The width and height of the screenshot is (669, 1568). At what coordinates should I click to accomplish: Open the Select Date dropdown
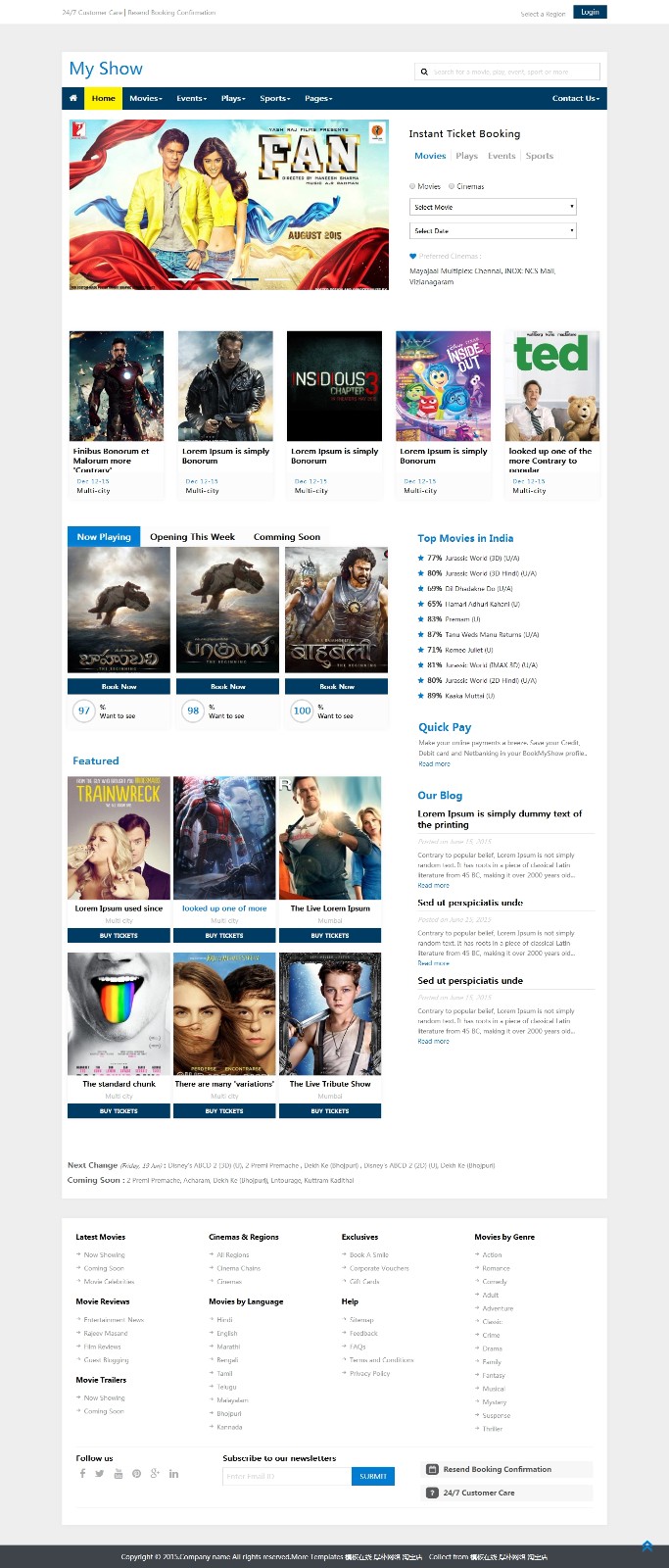click(493, 230)
